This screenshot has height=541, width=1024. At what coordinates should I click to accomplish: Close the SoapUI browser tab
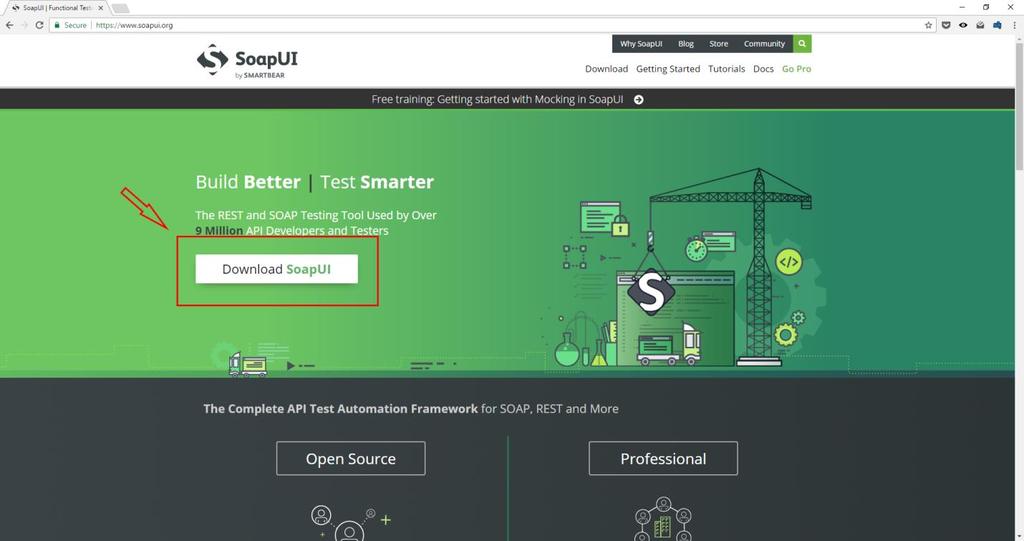(x=101, y=8)
